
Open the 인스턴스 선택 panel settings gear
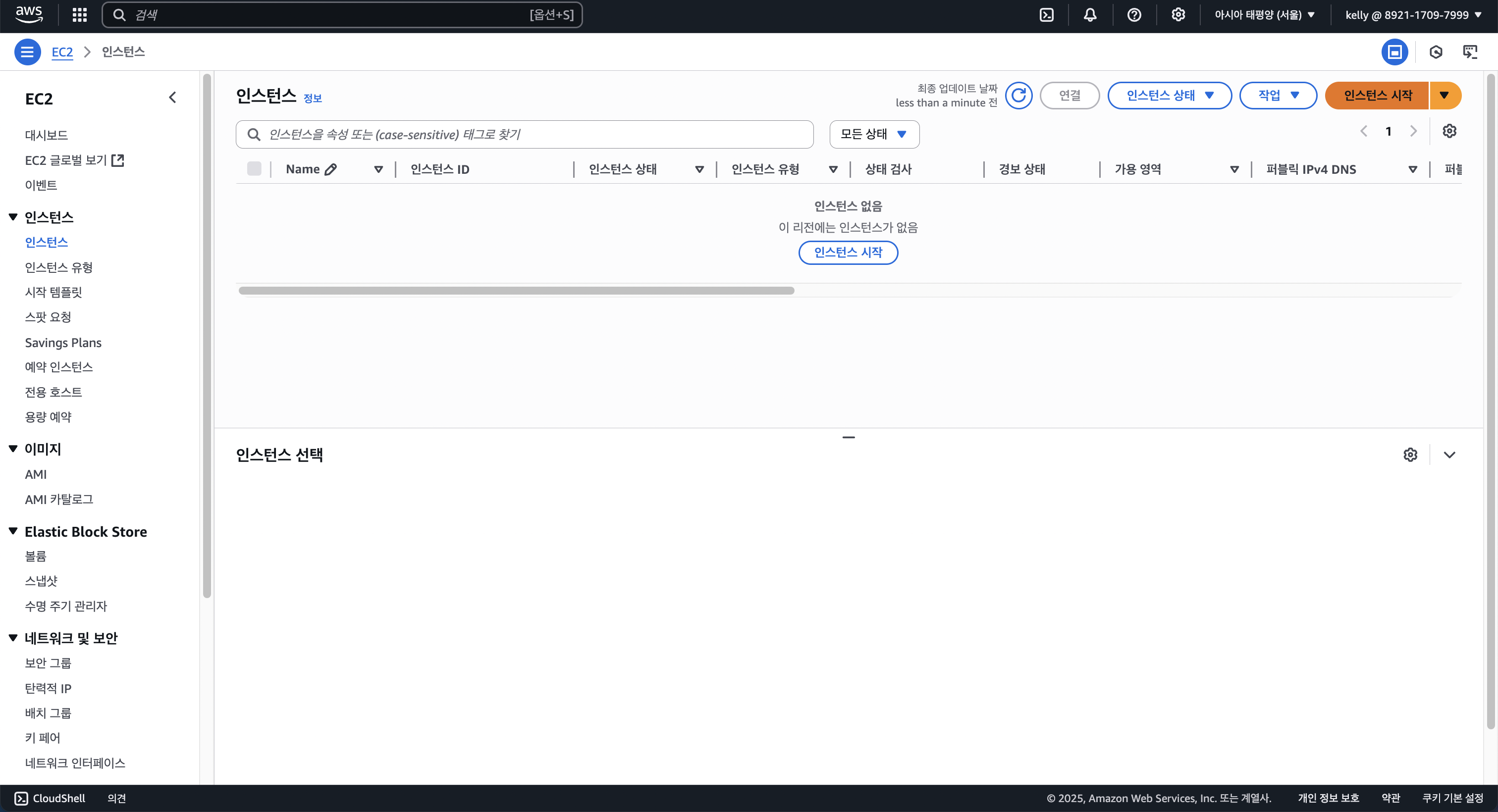coord(1410,455)
